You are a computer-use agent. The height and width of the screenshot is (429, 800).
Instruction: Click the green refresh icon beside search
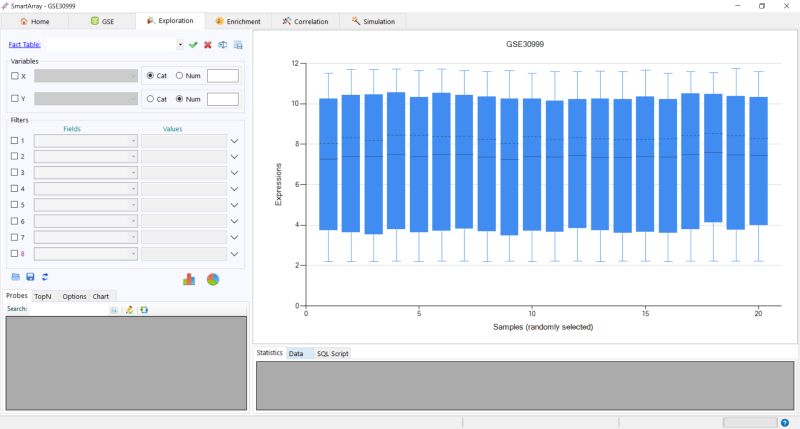144,310
